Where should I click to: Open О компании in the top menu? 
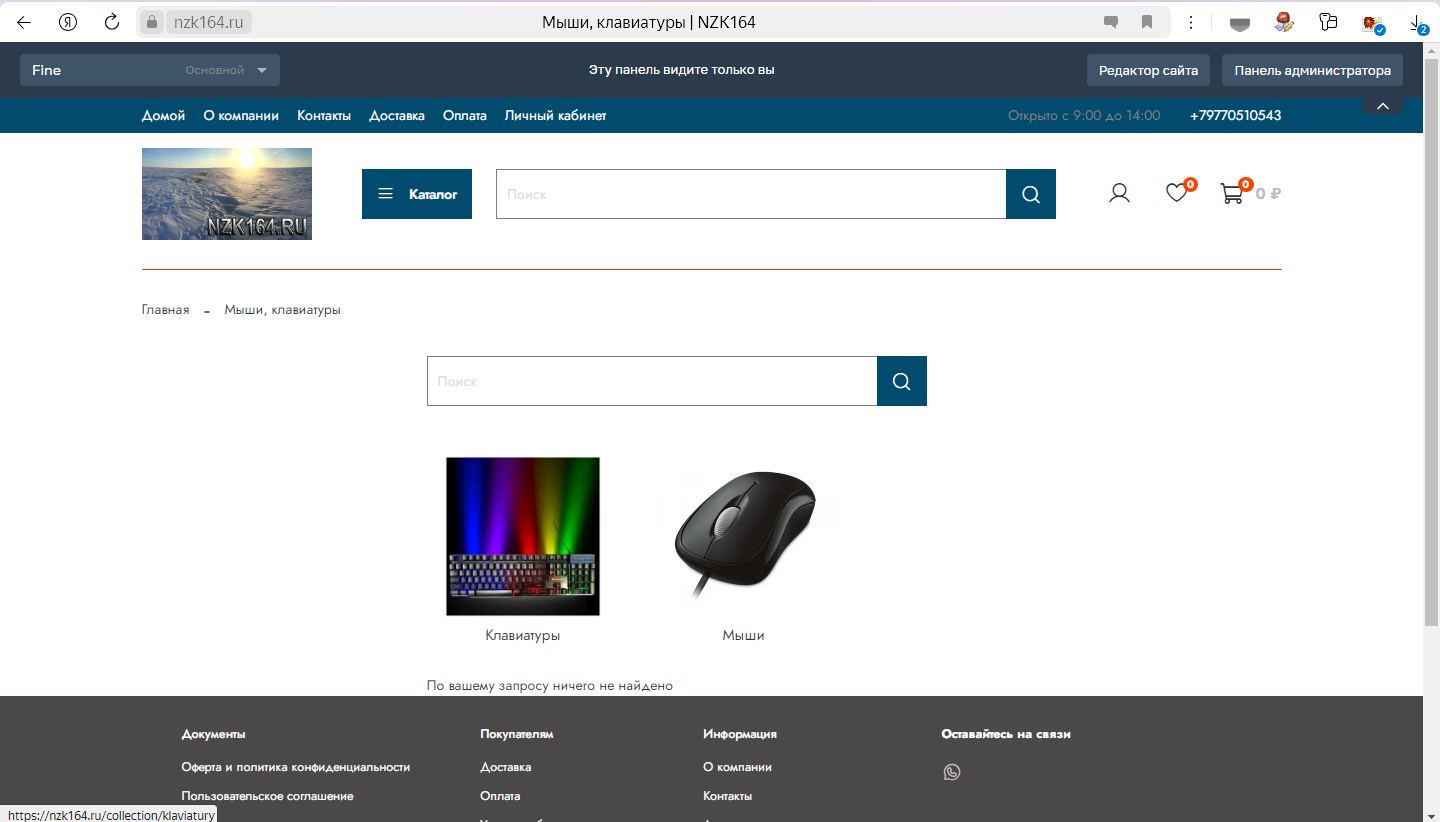241,116
